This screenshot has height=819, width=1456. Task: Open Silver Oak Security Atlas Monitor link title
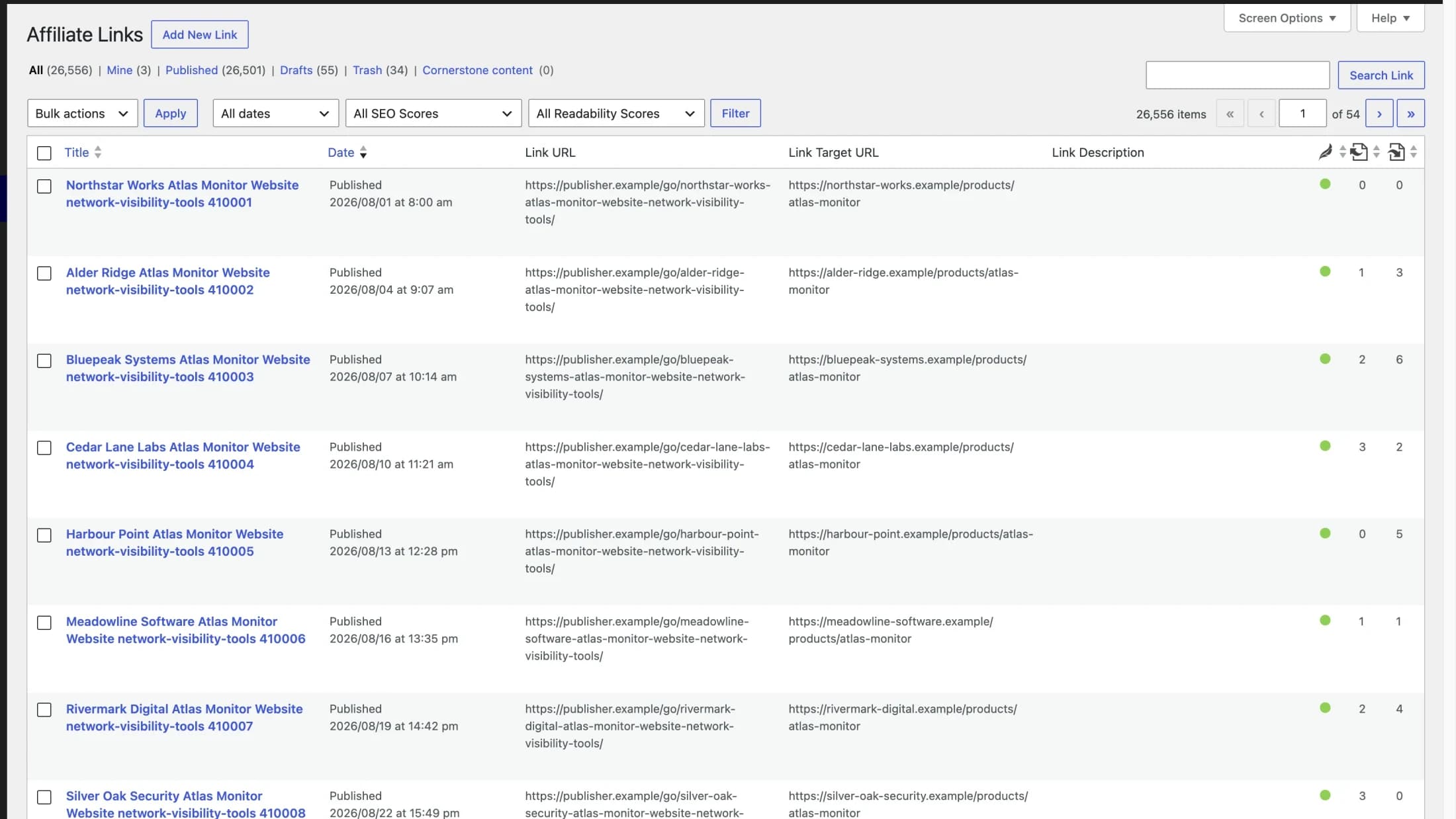coord(185,804)
